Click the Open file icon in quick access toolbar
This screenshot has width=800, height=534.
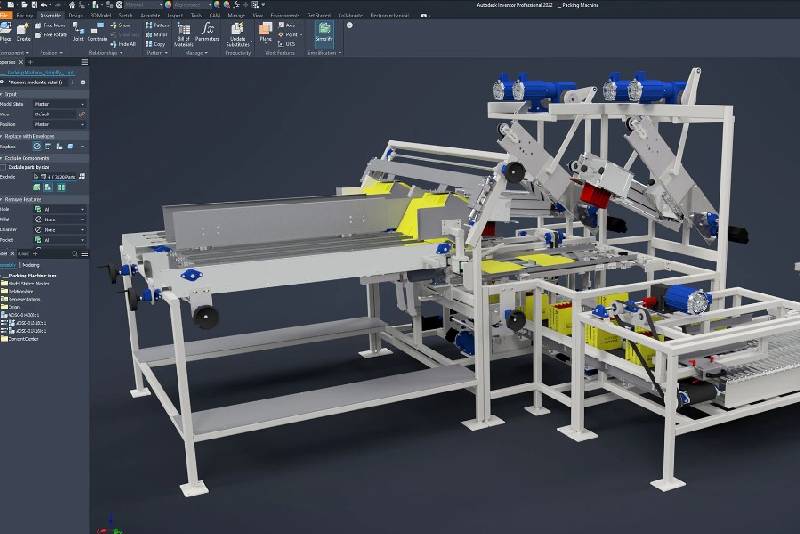(x=24, y=5)
